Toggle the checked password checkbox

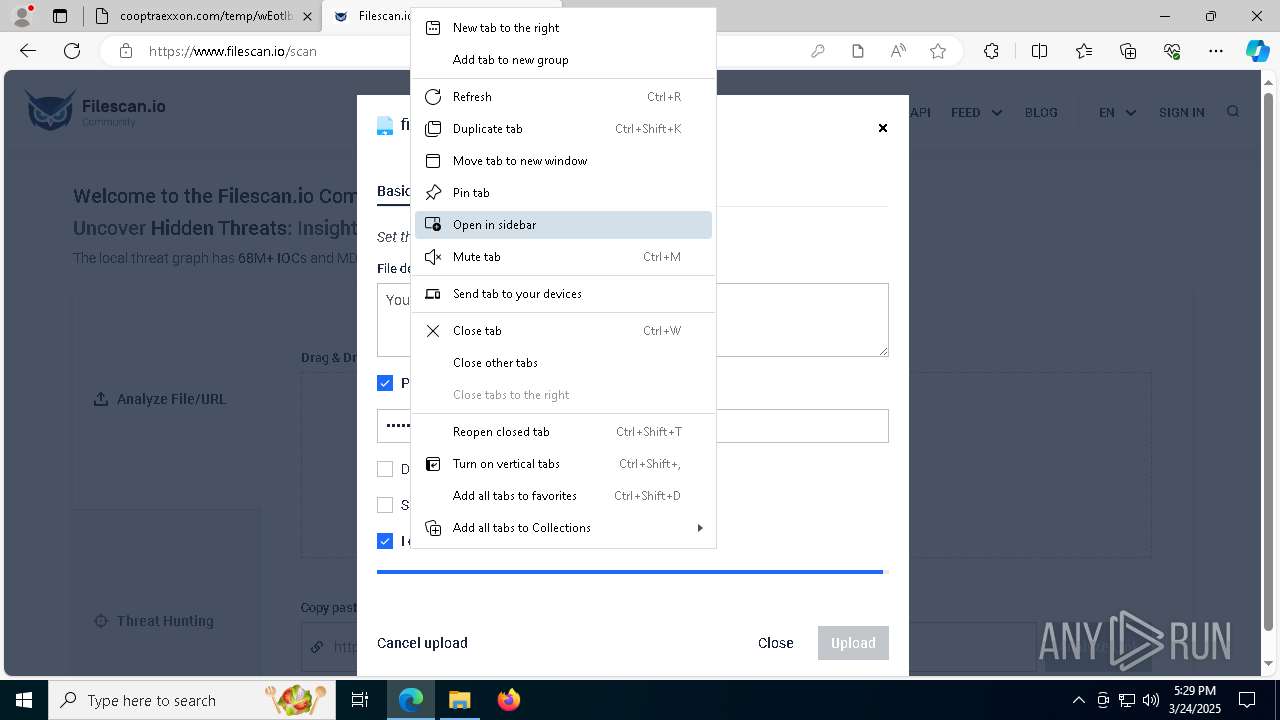pyautogui.click(x=385, y=383)
